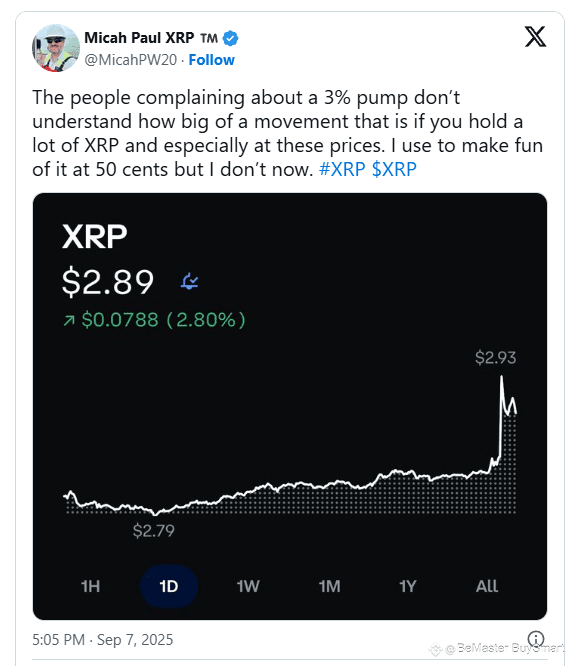Click the green up-arrow price change icon

(x=69, y=320)
